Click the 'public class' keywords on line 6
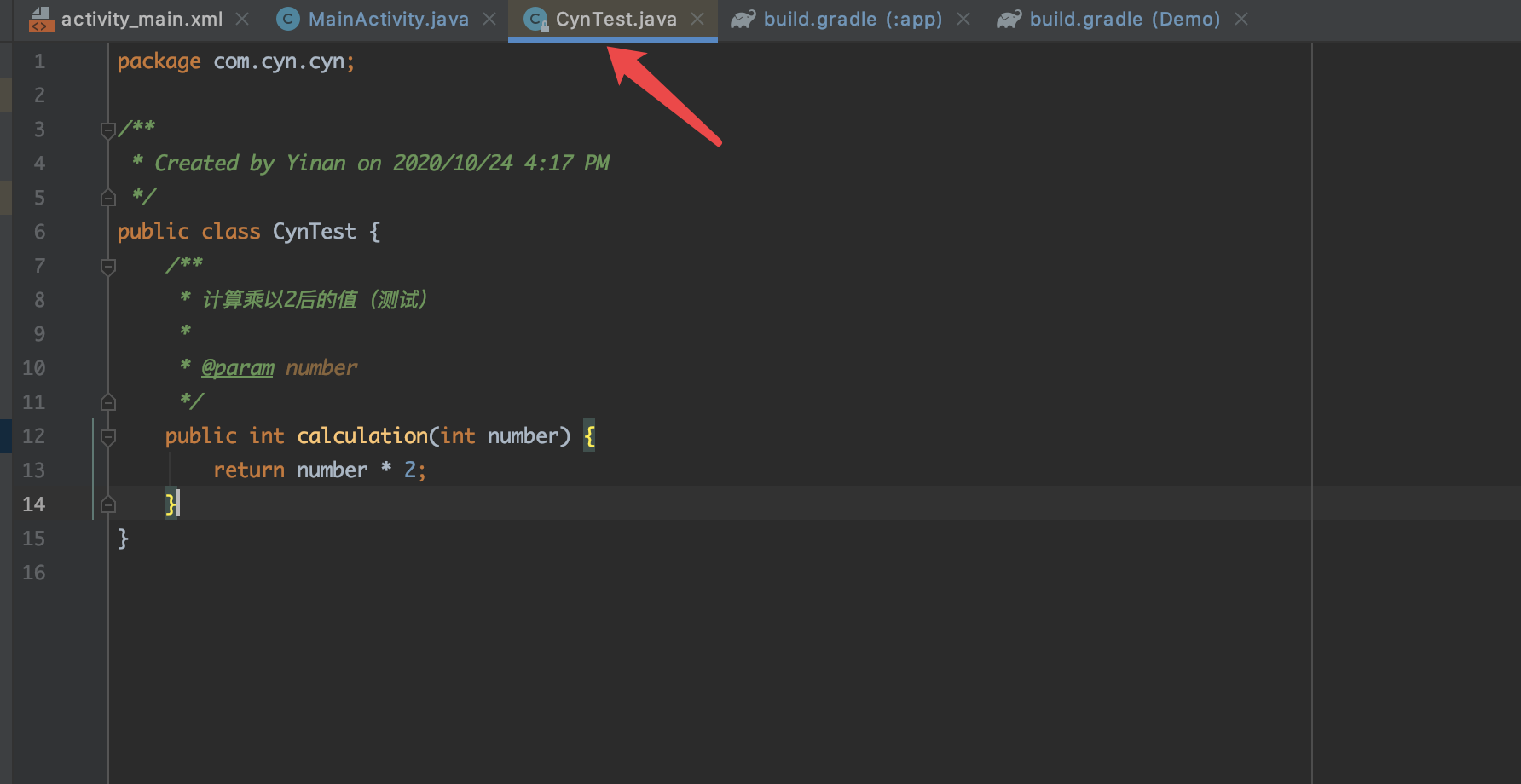This screenshot has width=1521, height=784. pos(188,231)
